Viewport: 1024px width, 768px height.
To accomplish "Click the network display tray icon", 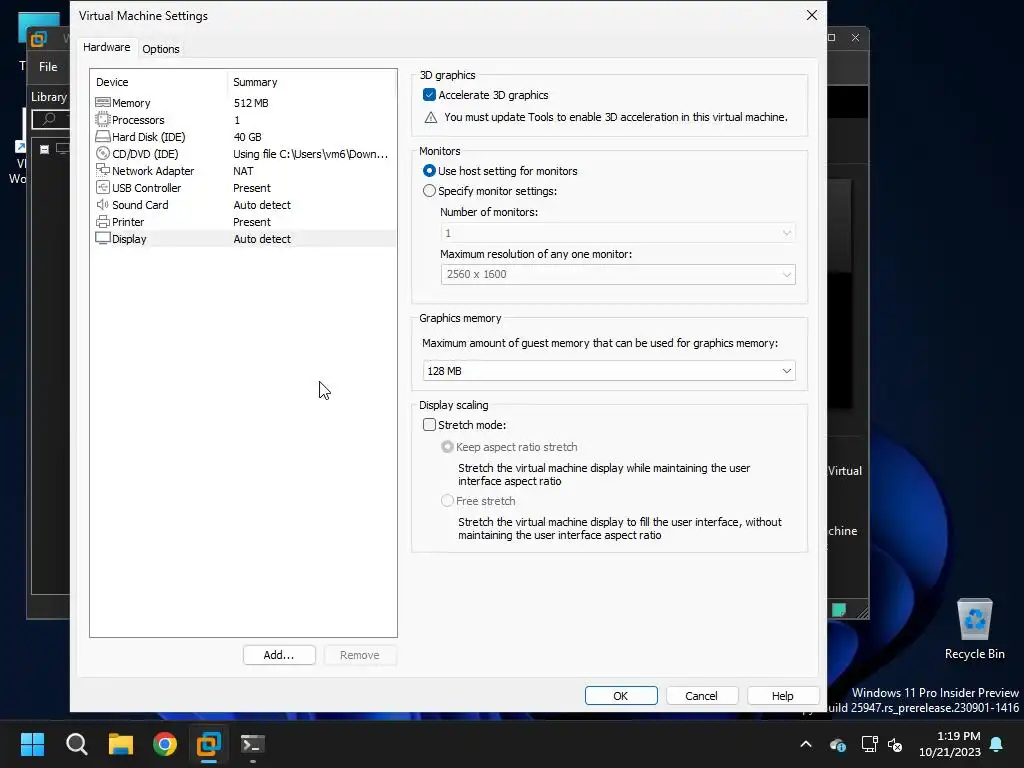I will click(869, 744).
